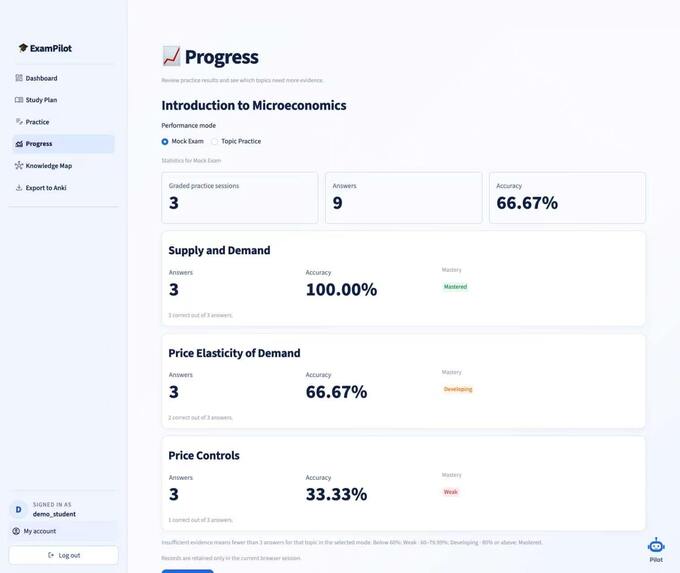Click the demo_student username text
The height and width of the screenshot is (573, 680).
tap(54, 514)
